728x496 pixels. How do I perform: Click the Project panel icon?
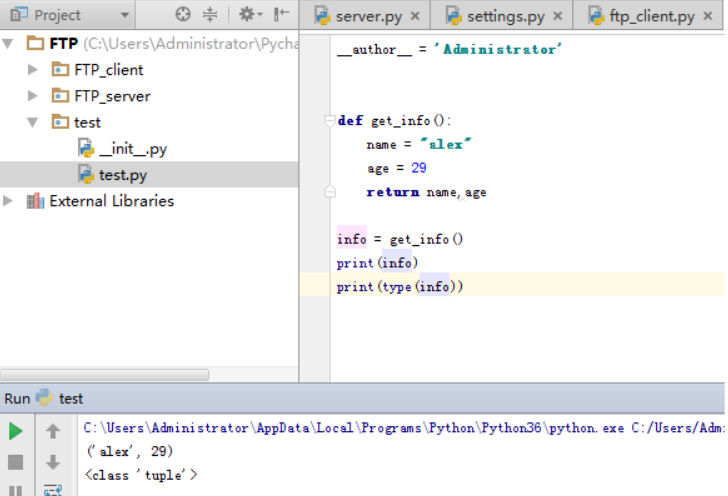(19, 14)
